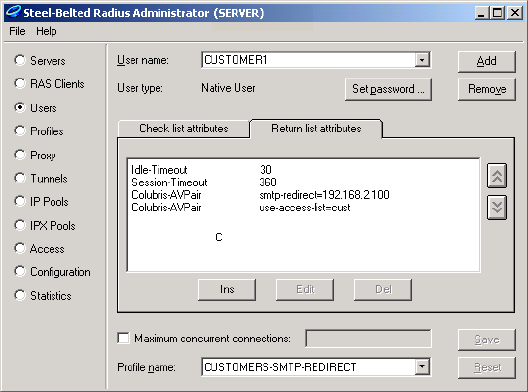Open the Statistics section

click(20, 295)
